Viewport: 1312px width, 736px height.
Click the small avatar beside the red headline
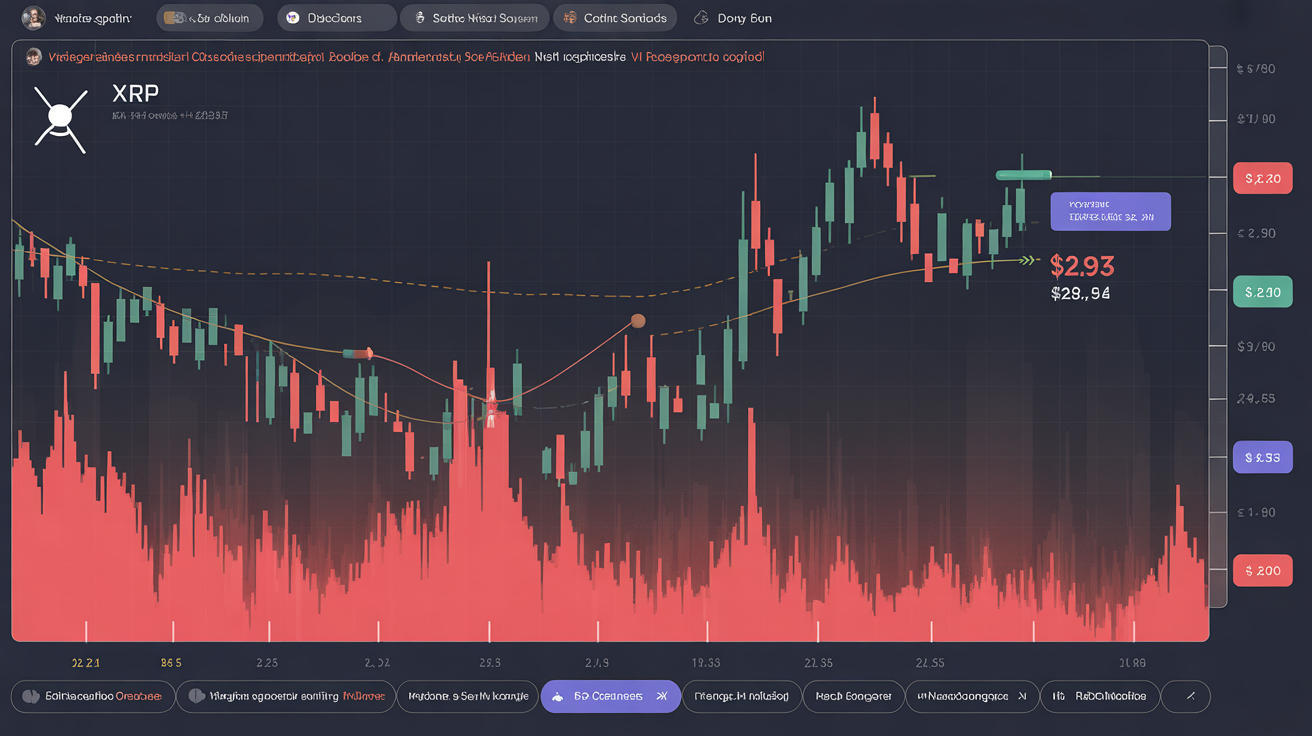[x=34, y=57]
